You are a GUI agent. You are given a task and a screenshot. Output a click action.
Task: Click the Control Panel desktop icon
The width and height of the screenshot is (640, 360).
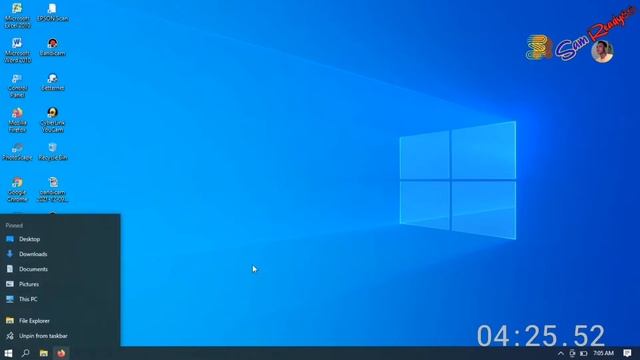[x=17, y=85]
